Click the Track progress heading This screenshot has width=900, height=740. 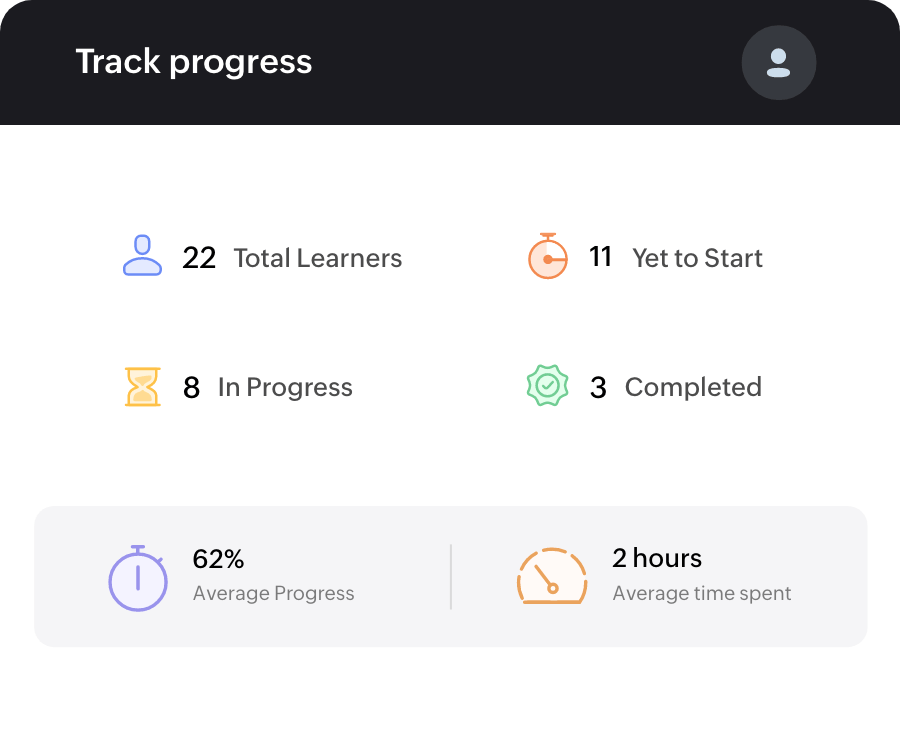(x=194, y=62)
